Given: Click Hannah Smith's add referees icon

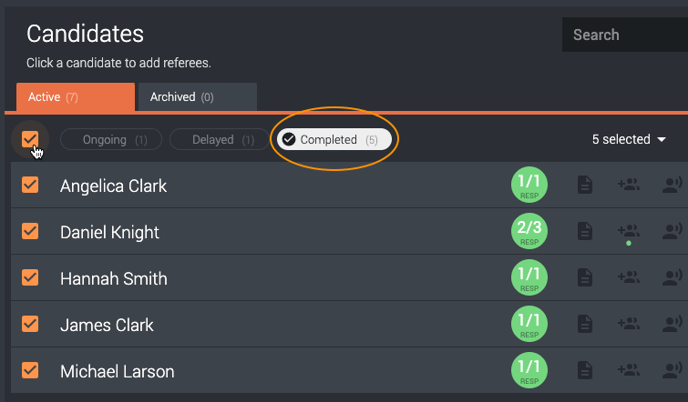Looking at the screenshot, I should (x=628, y=277).
